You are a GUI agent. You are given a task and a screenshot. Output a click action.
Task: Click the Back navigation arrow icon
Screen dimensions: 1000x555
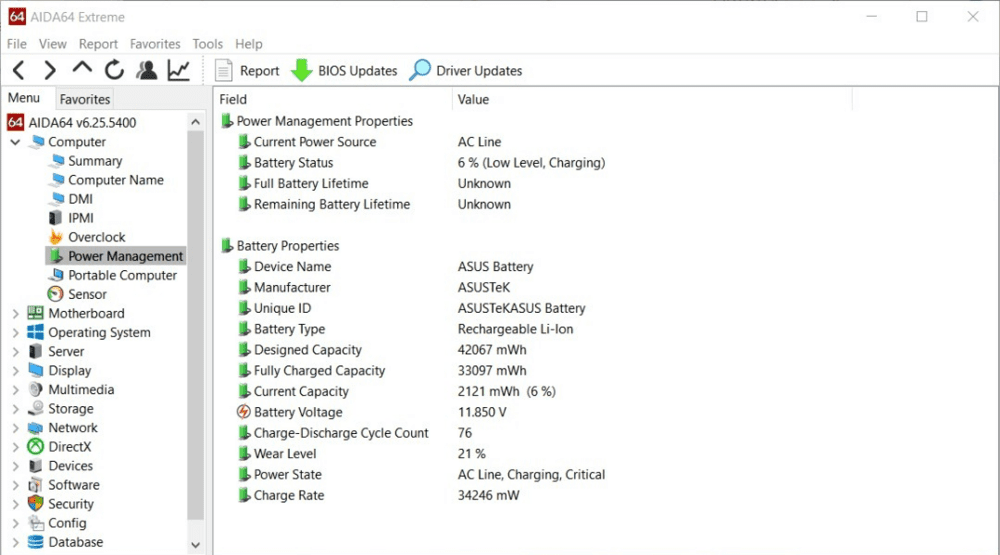(19, 71)
